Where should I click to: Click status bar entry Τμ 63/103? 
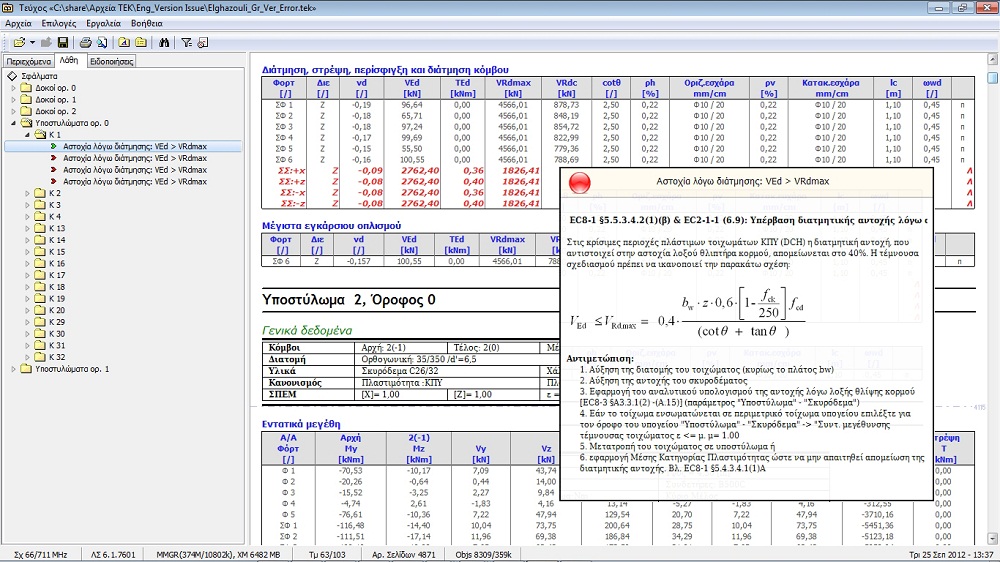point(327,555)
